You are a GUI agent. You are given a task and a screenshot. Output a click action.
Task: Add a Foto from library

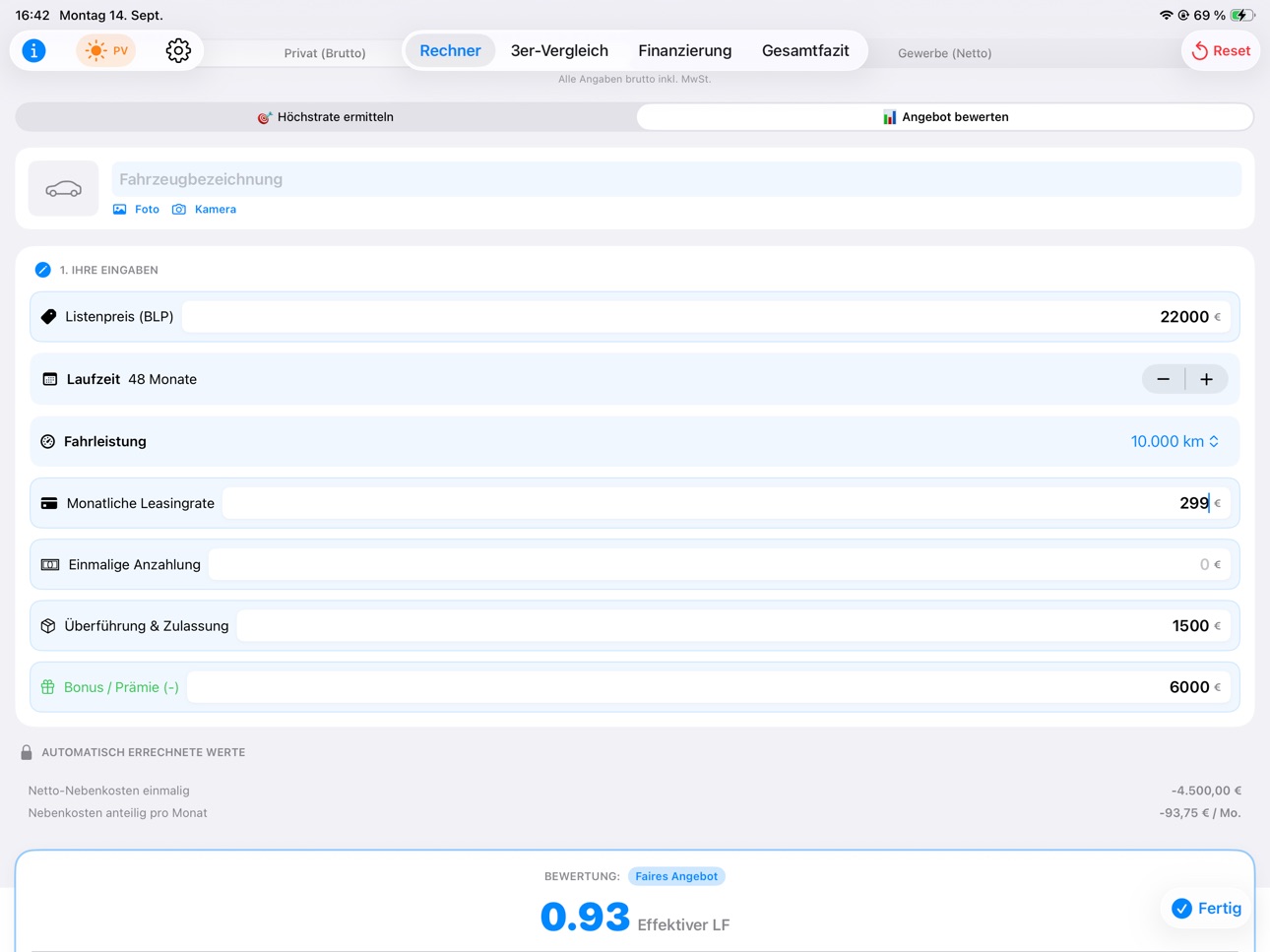[136, 210]
